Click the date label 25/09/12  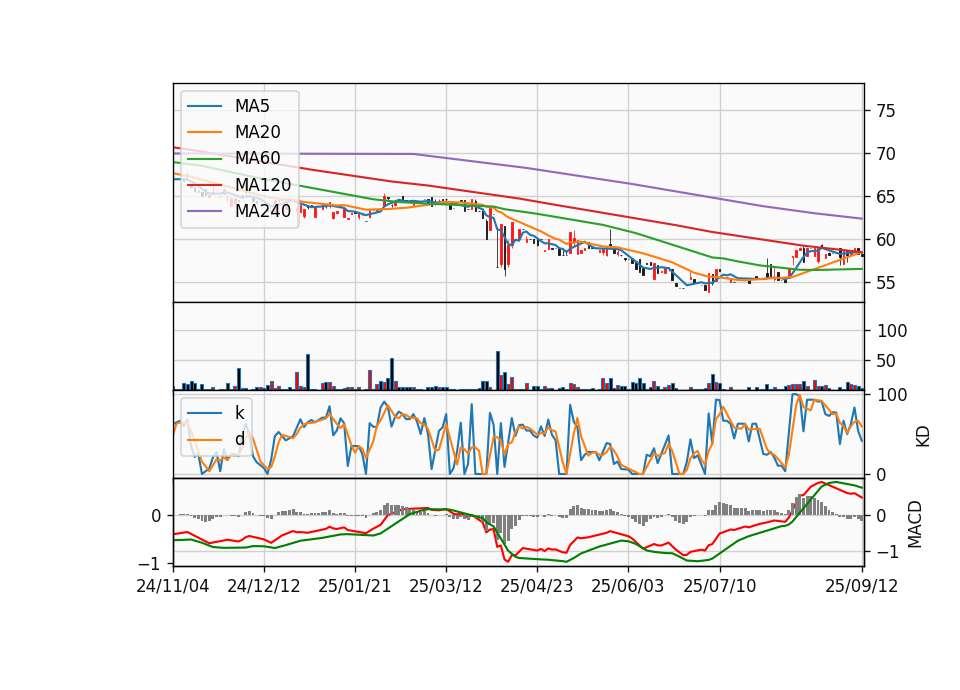coord(861,586)
